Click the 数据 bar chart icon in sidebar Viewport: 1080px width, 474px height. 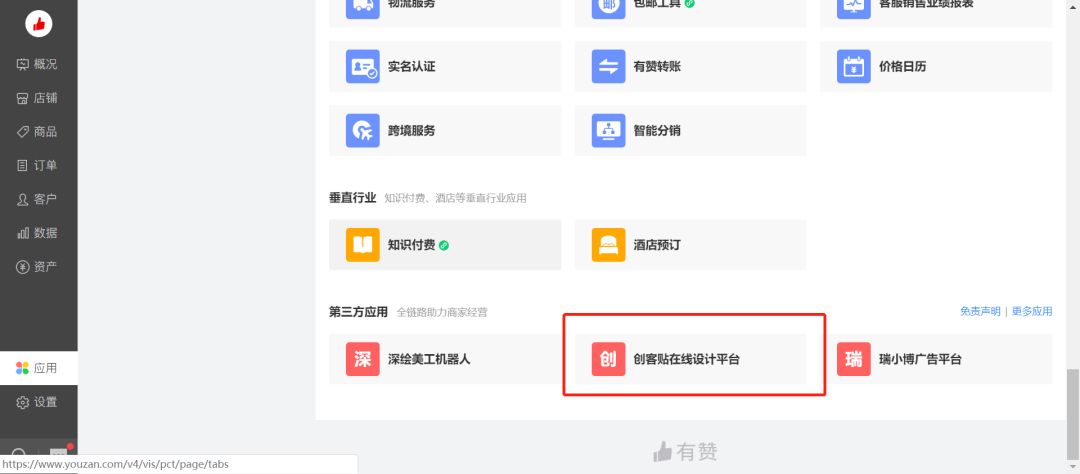pyautogui.click(x=23, y=233)
